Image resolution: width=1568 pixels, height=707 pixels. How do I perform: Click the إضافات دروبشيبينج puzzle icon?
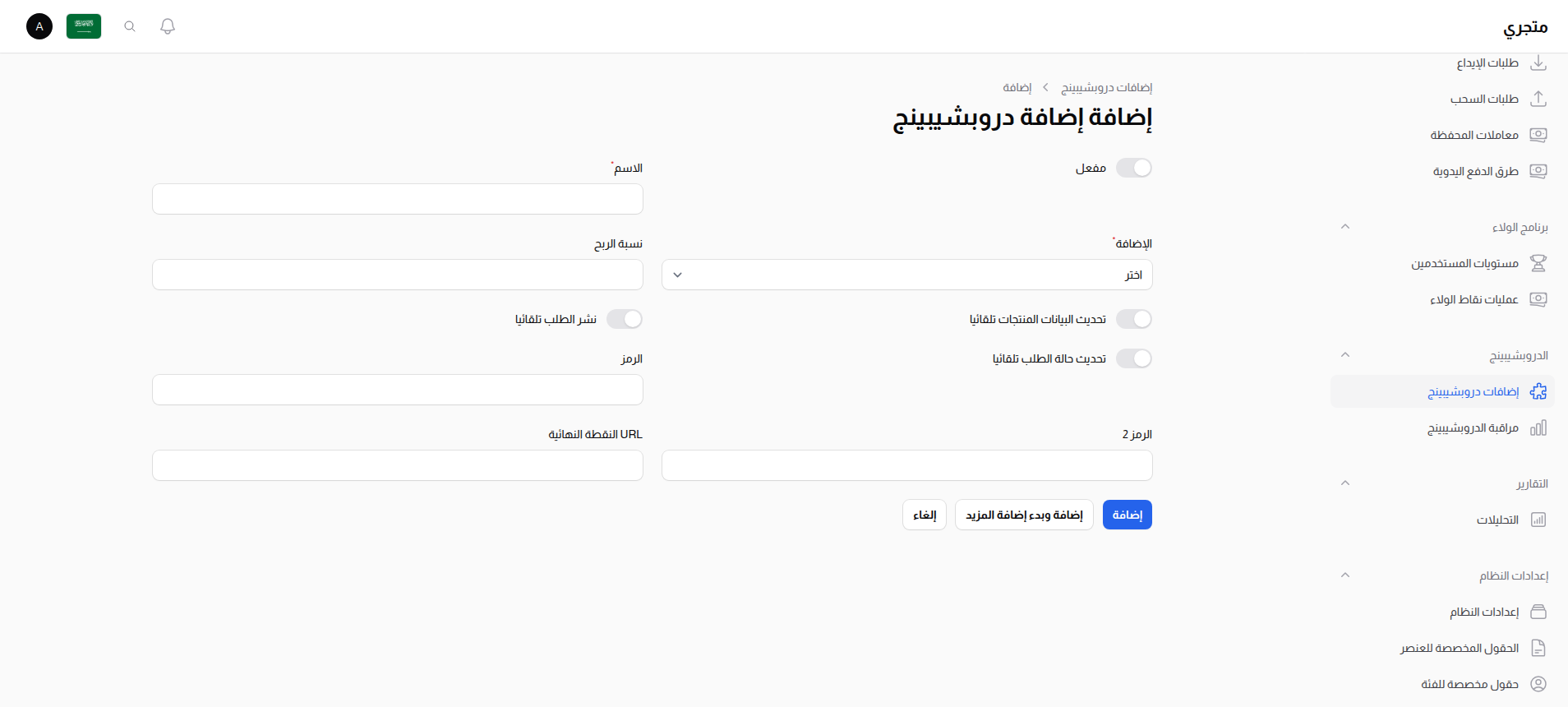point(1538,391)
